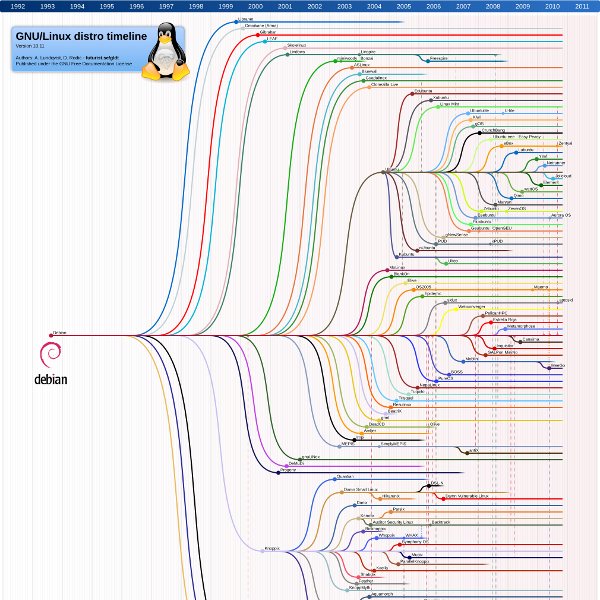
Task: Select the 2000 year marker
Action: coord(255,6)
